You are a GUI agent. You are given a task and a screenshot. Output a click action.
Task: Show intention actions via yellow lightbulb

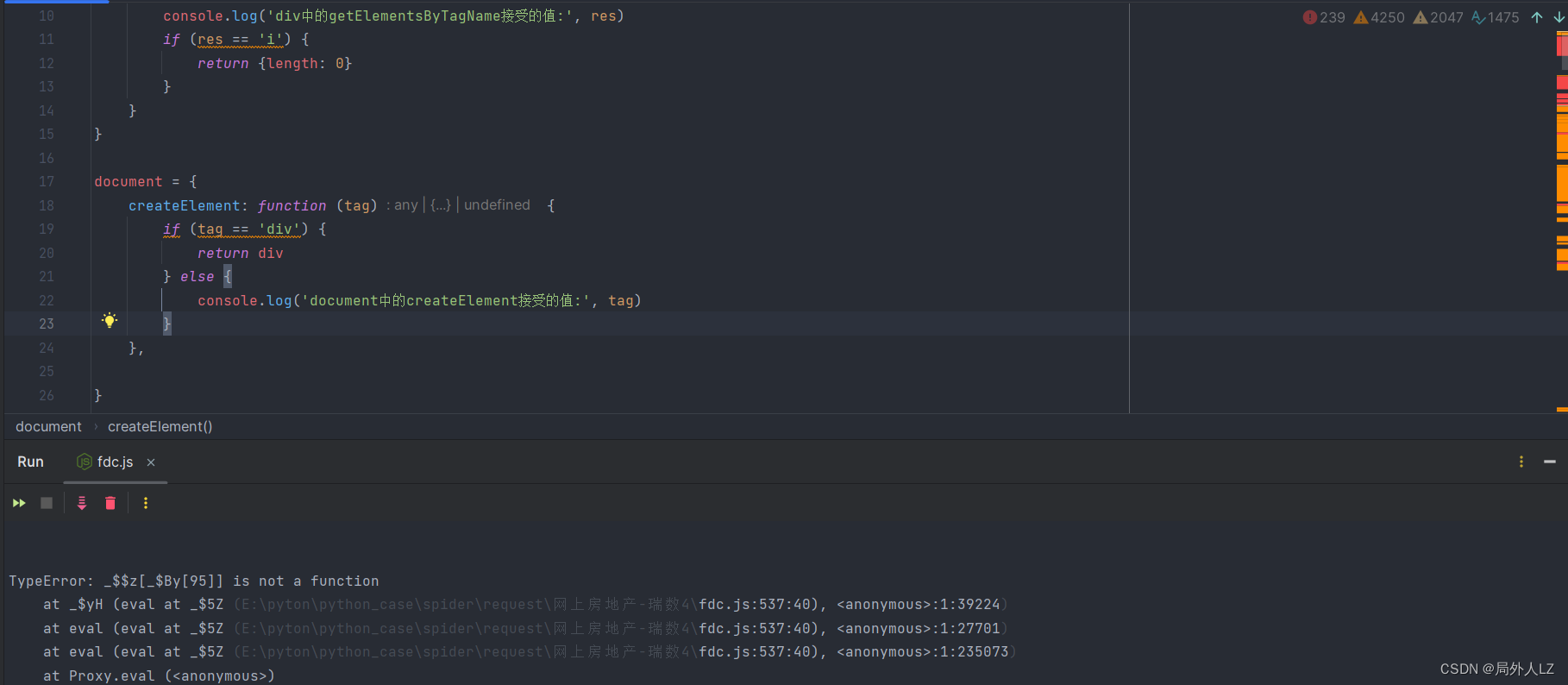[110, 321]
